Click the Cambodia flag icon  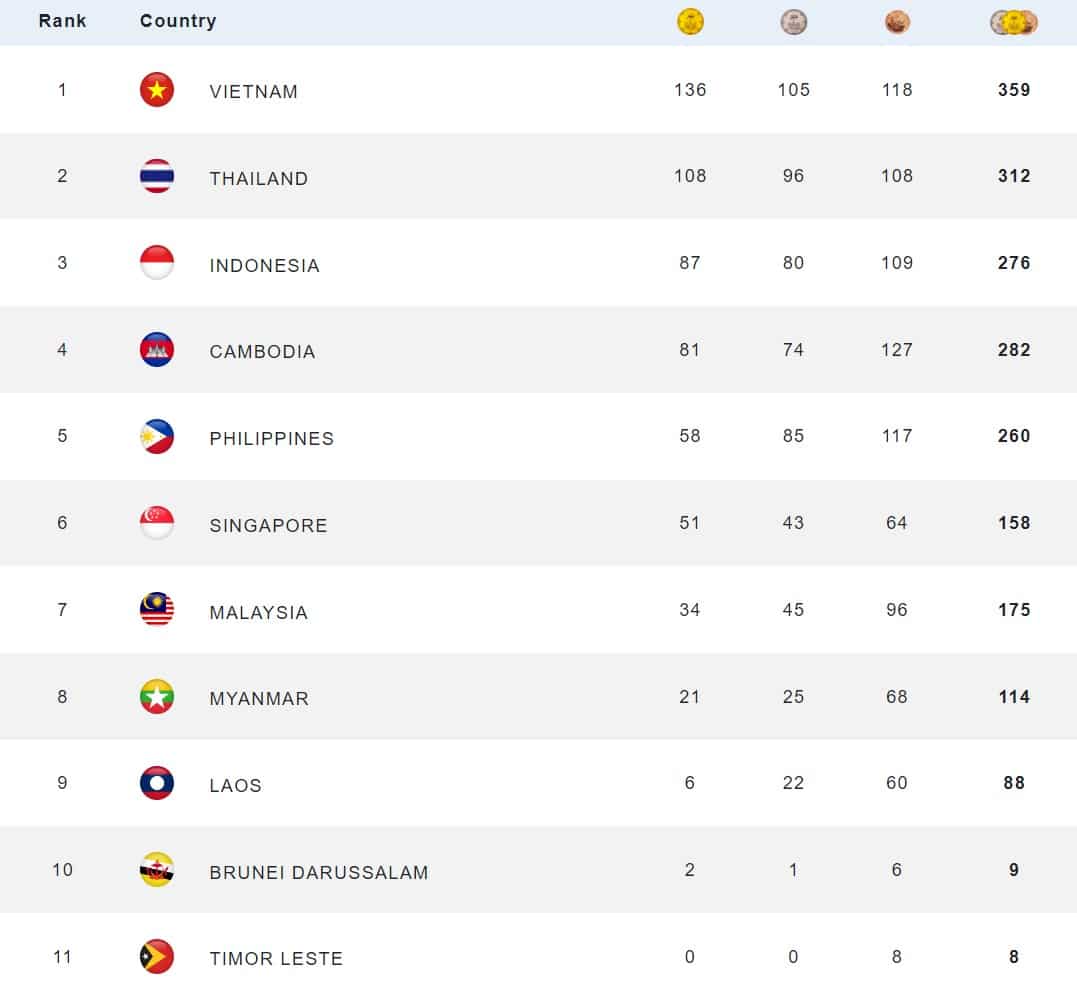coord(157,350)
